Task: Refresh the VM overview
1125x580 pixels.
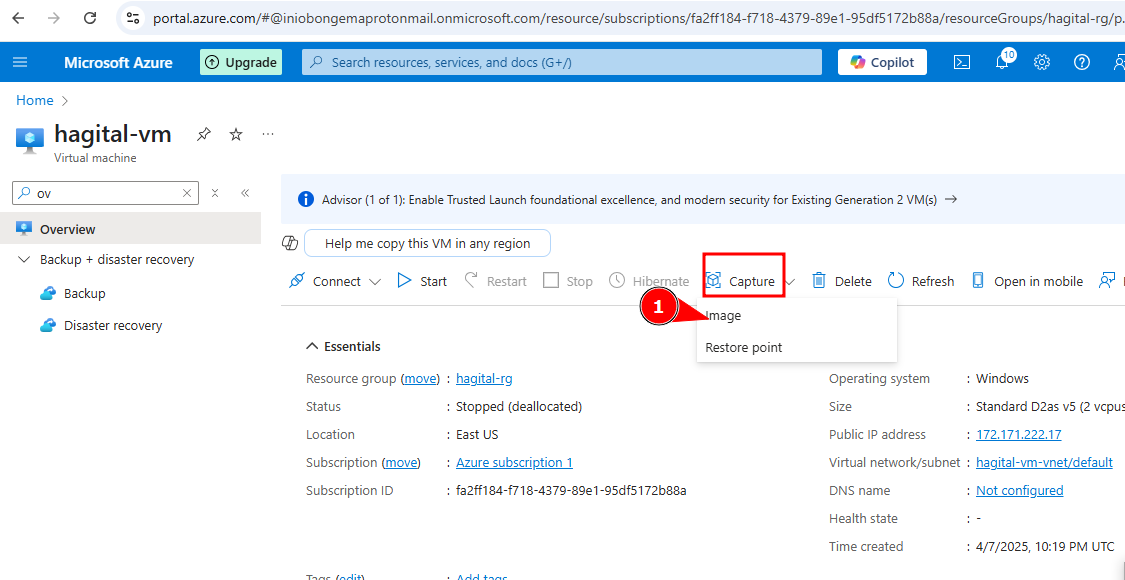Action: pyautogui.click(x=921, y=281)
